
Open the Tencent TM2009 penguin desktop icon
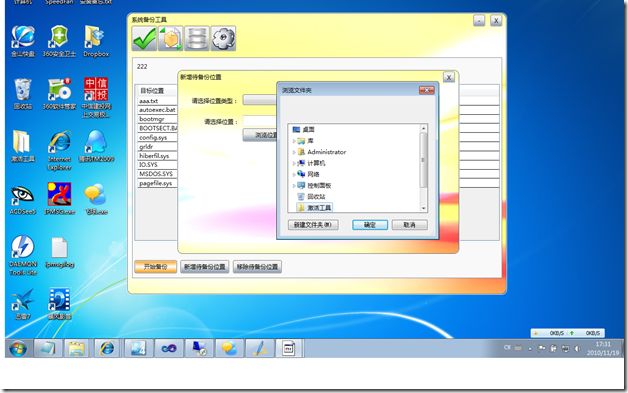pyautogui.click(x=96, y=146)
